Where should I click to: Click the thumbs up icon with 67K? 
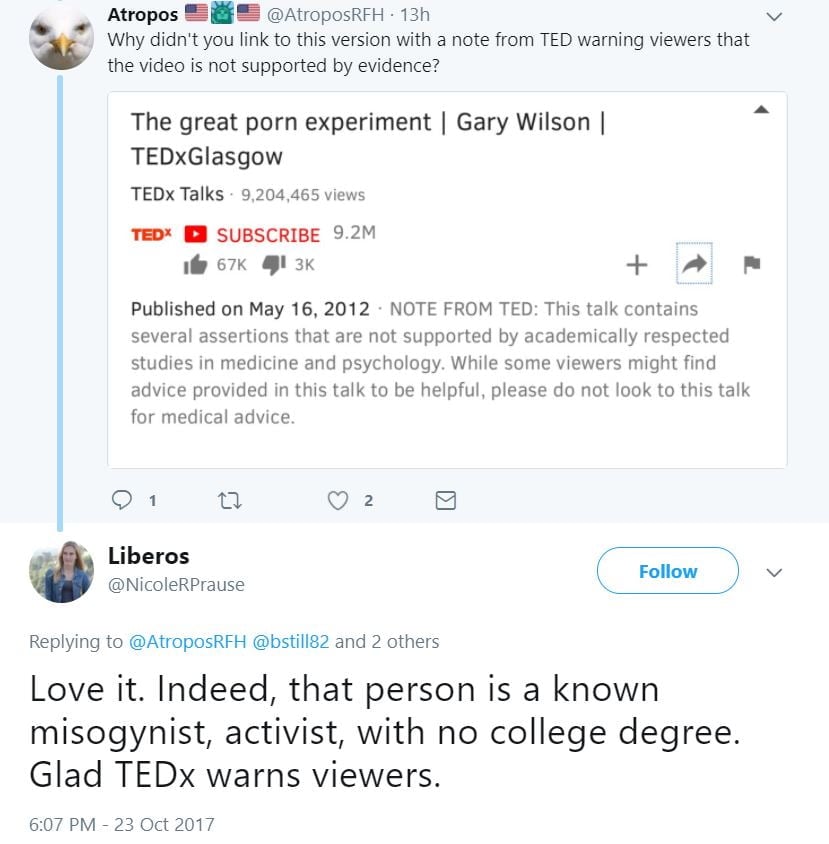[x=195, y=265]
